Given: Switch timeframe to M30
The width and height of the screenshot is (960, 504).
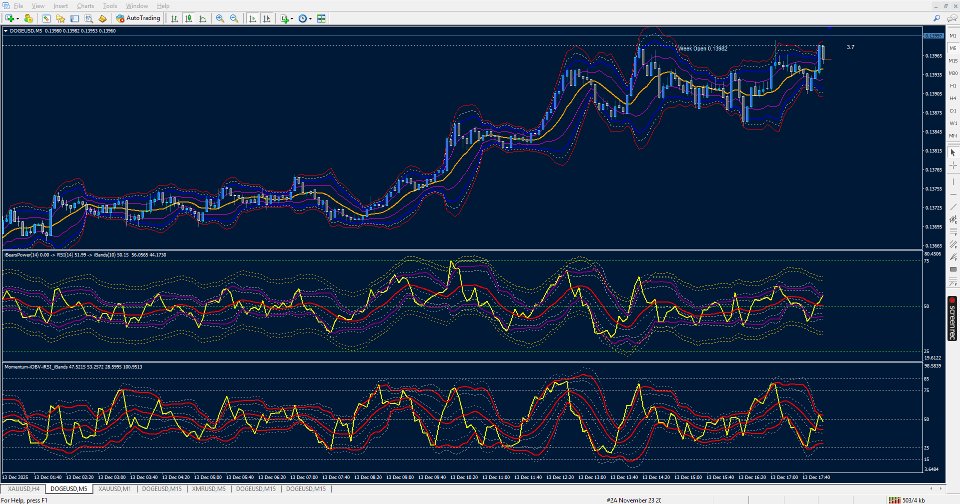Looking at the screenshot, I should (x=953, y=73).
